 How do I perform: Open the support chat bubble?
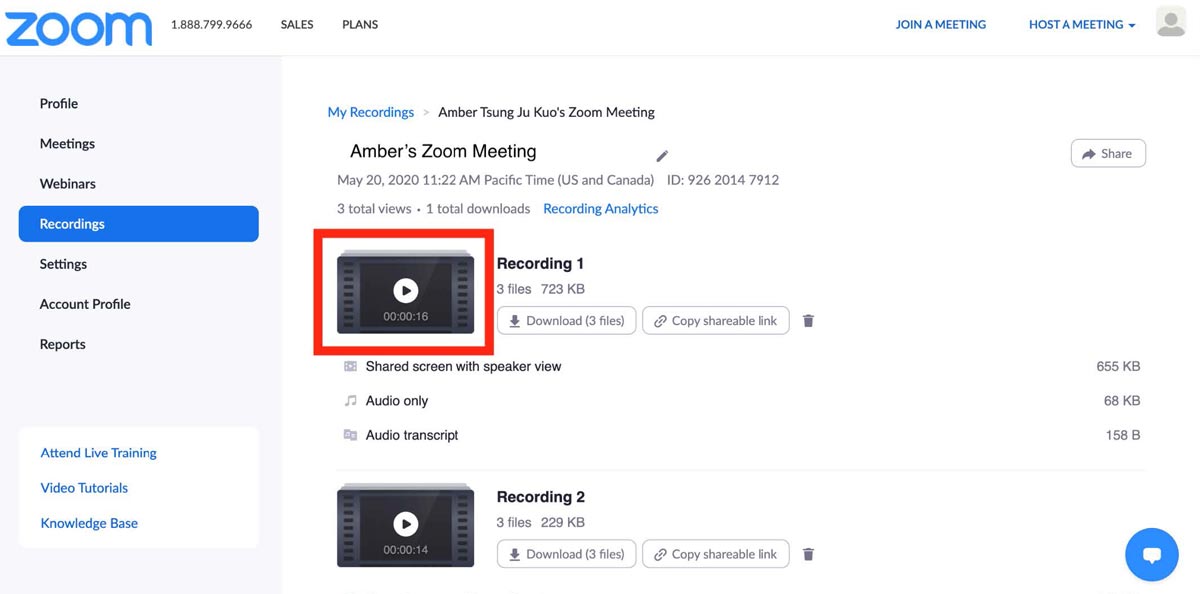1151,554
